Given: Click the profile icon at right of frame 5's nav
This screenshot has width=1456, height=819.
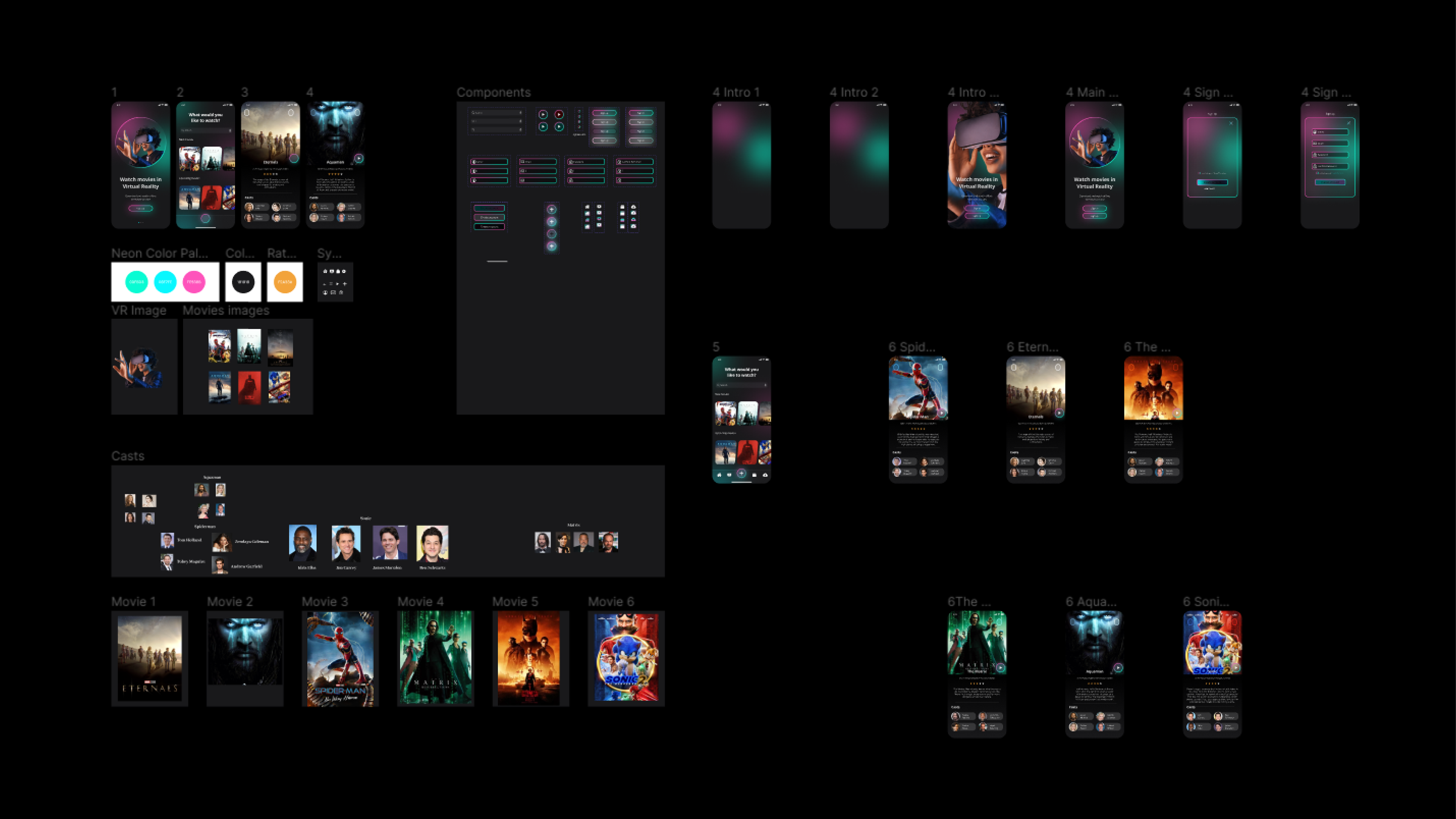Looking at the screenshot, I should click(765, 475).
